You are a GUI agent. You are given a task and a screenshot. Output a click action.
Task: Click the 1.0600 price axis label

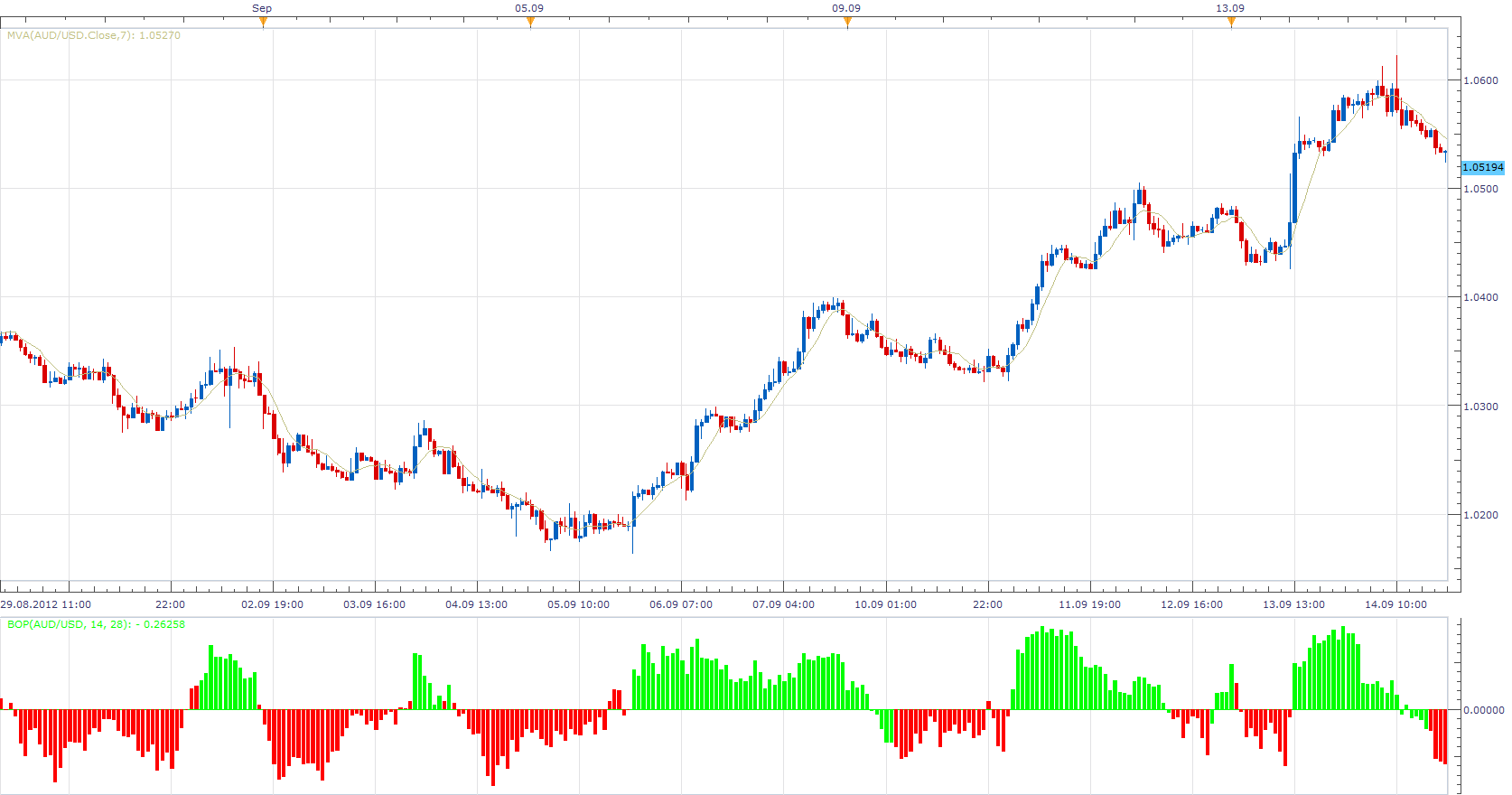(x=1480, y=80)
